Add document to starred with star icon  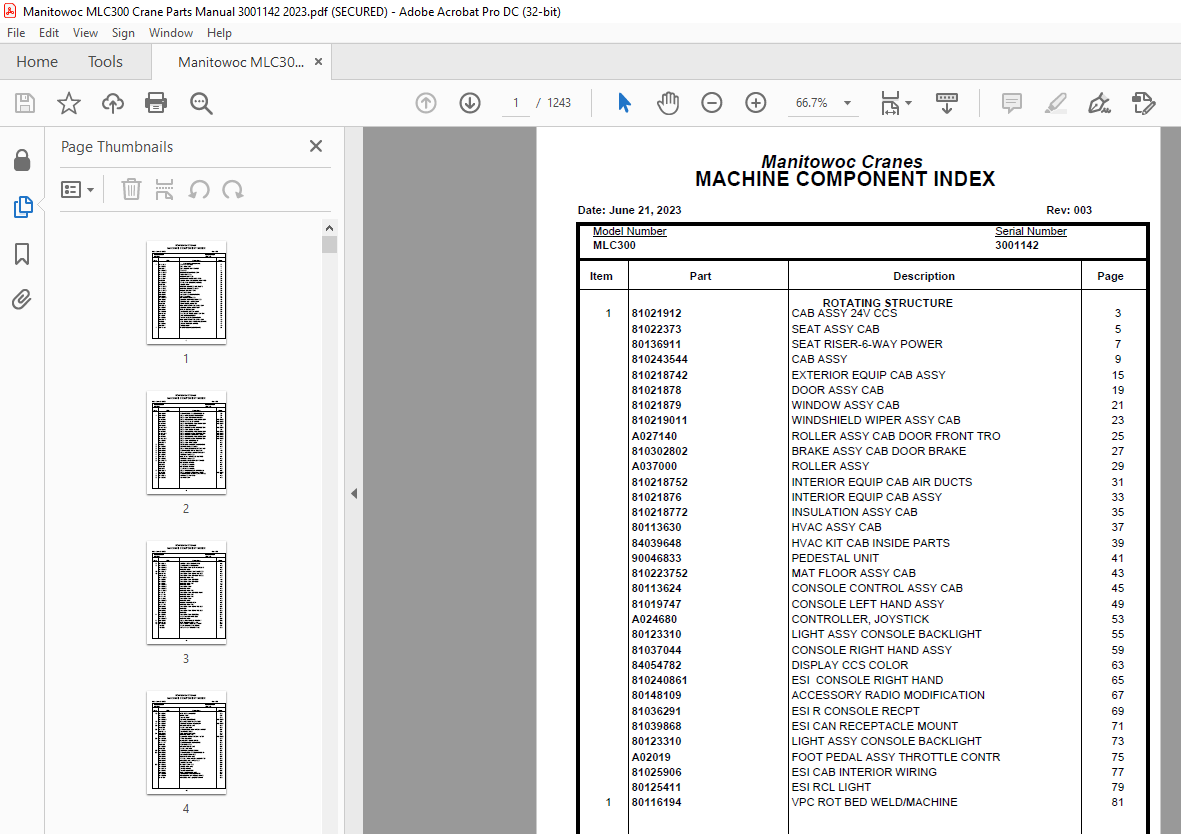coord(69,102)
